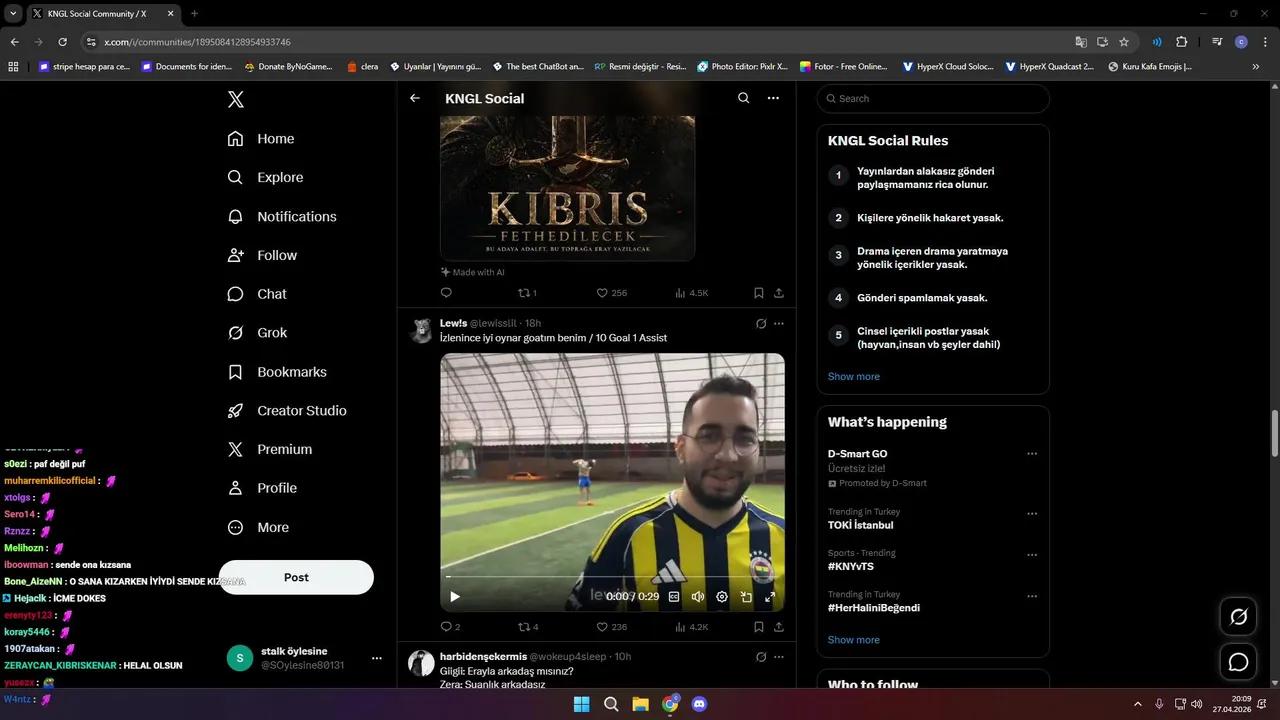Like the Lew!s post with 236 likes

612,627
